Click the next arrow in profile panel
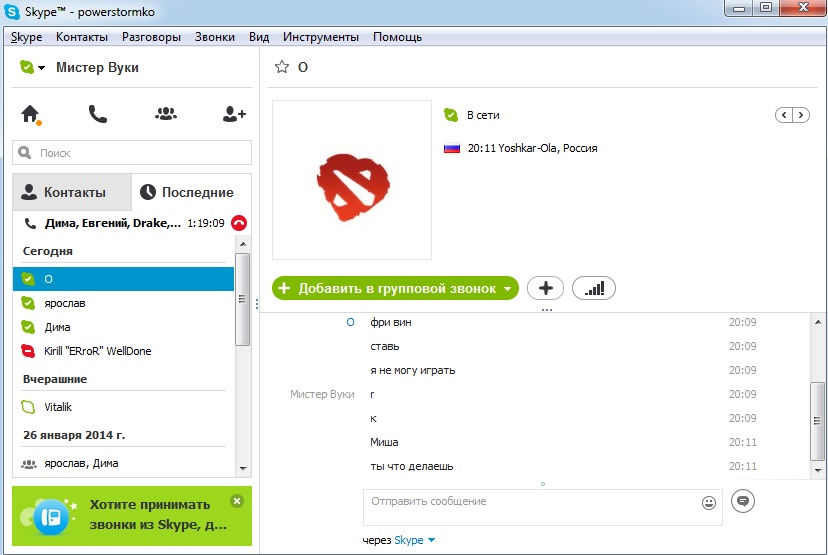The width and height of the screenshot is (828, 555). pyautogui.click(x=801, y=115)
